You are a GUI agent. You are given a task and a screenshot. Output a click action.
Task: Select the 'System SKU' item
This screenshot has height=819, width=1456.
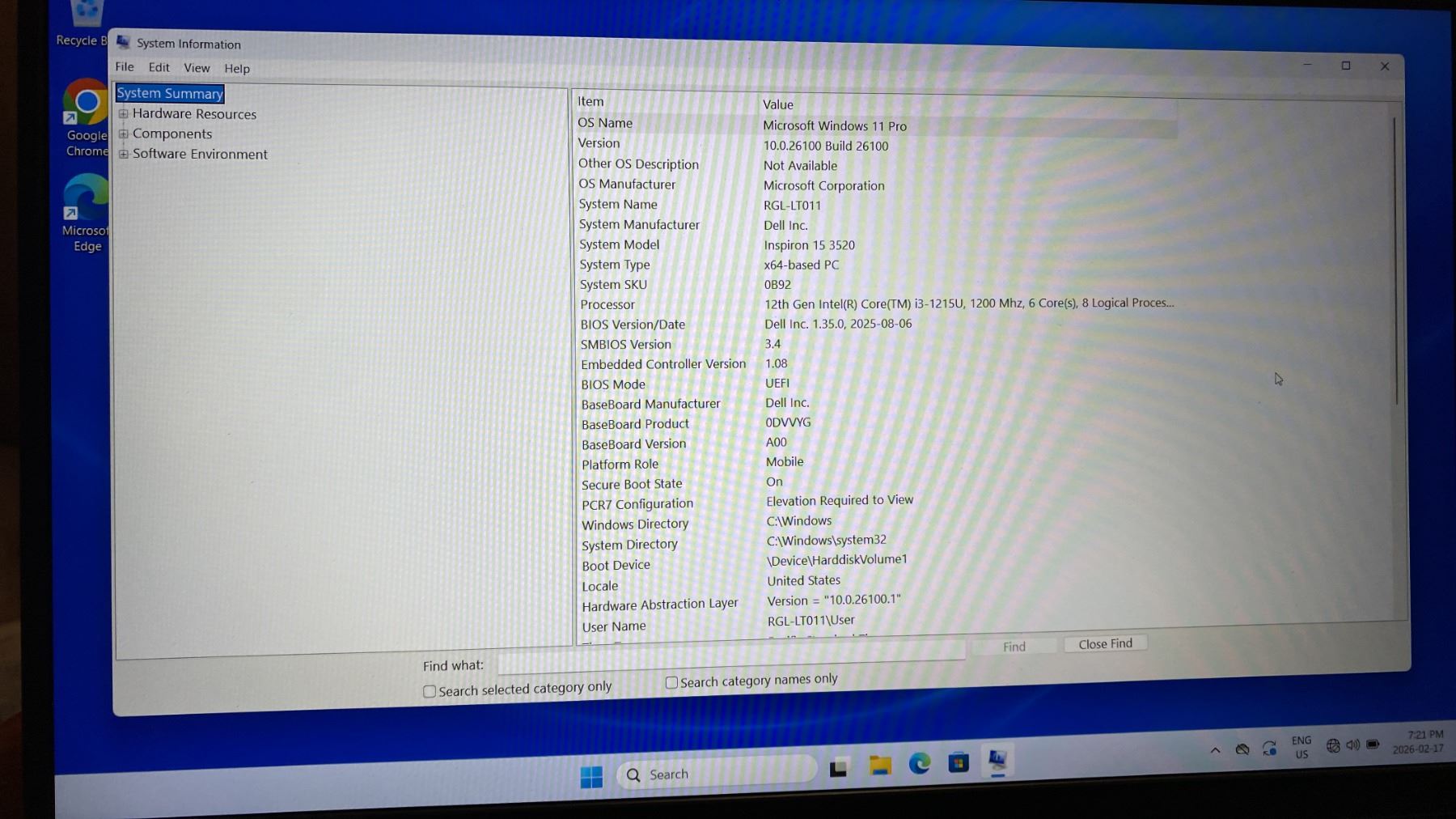click(613, 285)
